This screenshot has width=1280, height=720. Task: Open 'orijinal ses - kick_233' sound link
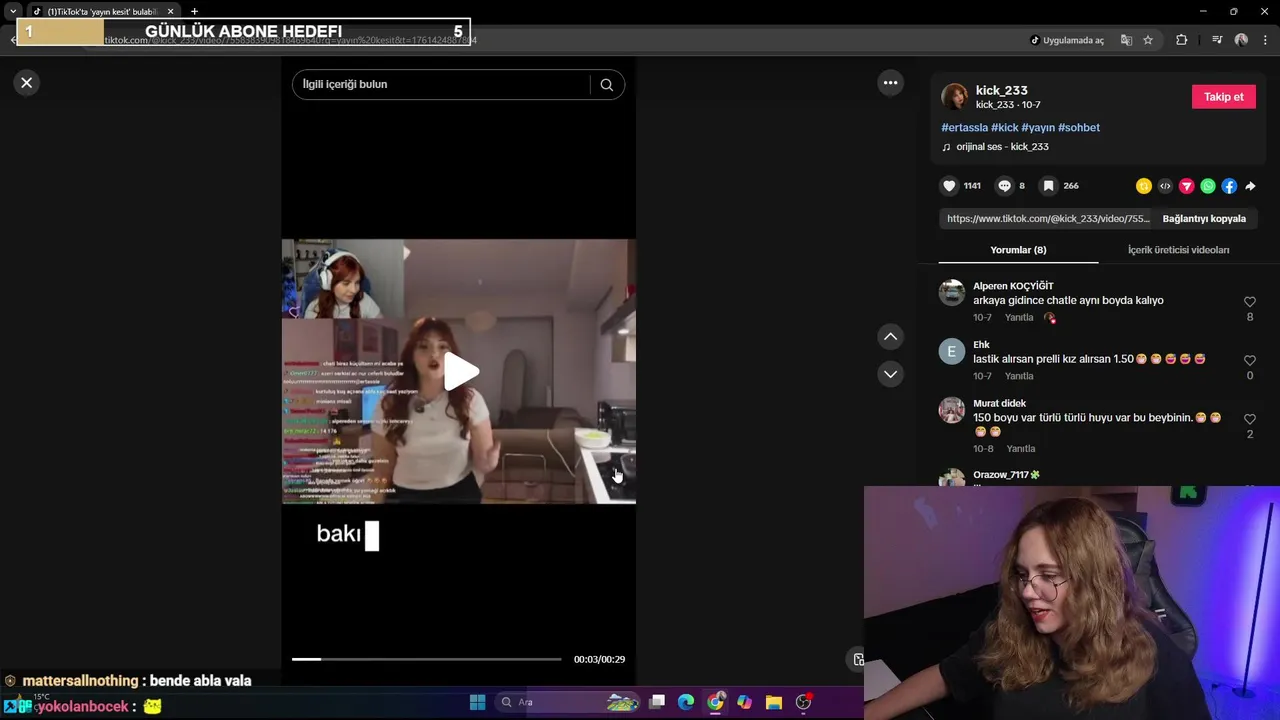tap(1002, 147)
